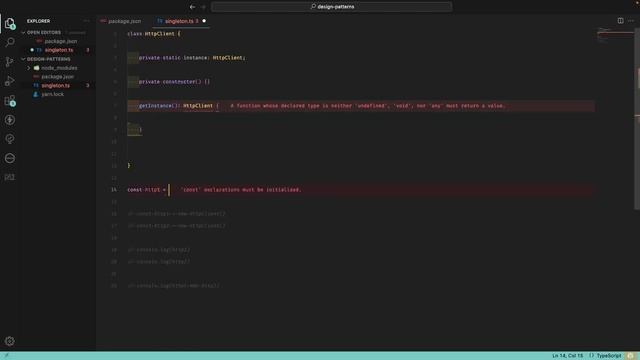Split the editor to the right

coord(620,20)
